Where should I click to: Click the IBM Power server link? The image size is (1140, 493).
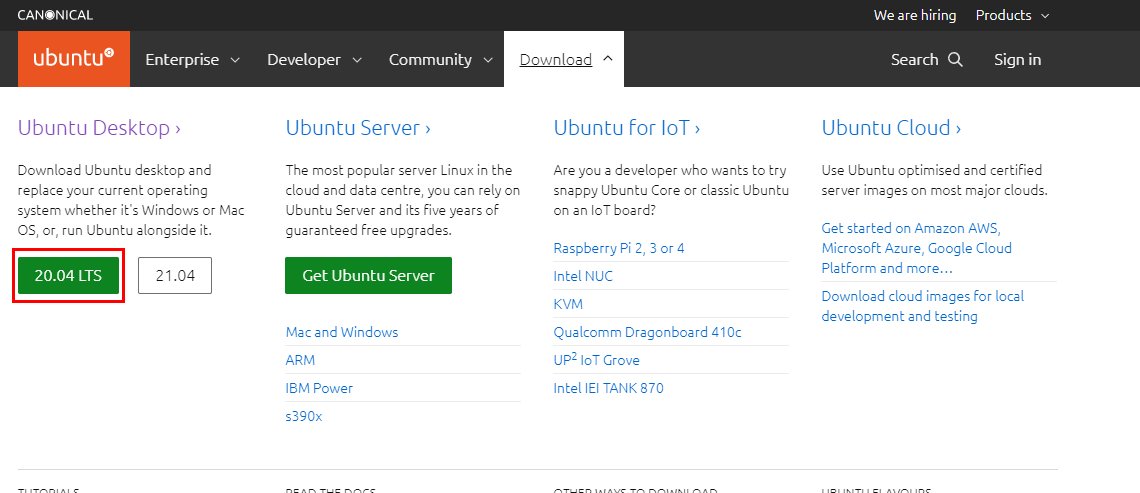(319, 388)
